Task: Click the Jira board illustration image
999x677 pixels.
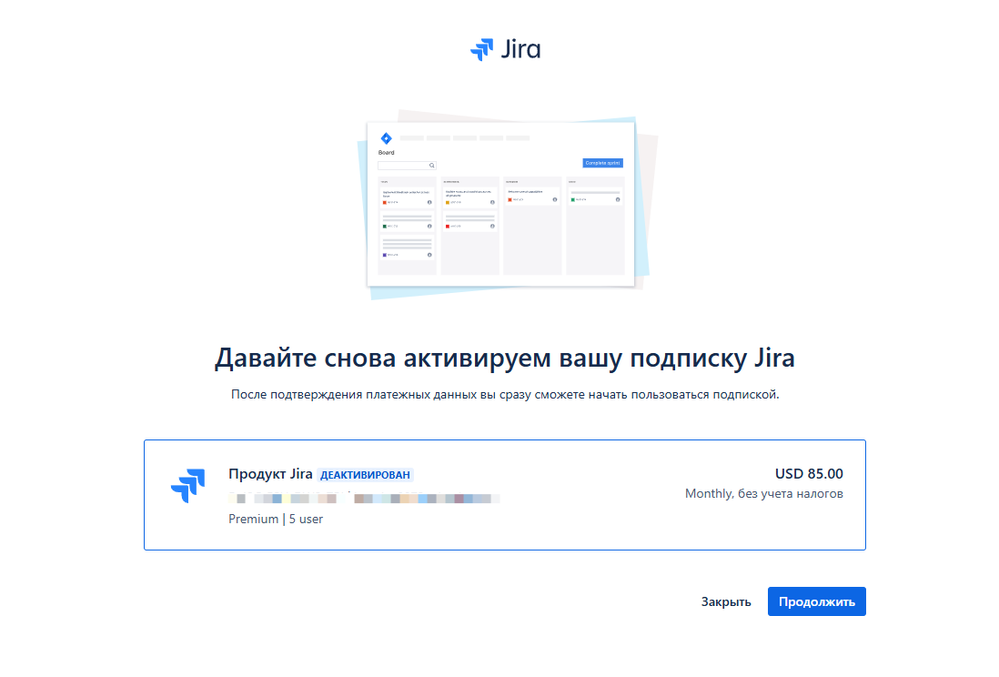Action: pos(507,204)
